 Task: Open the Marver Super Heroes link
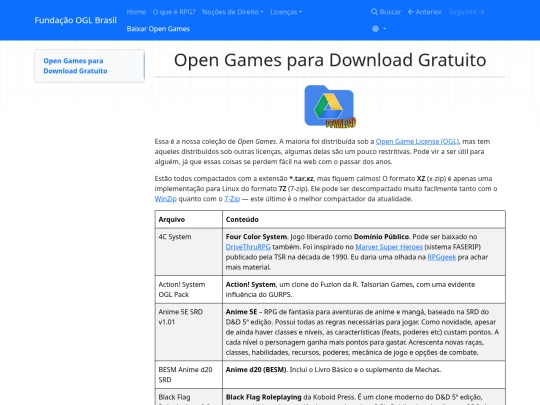tap(389, 247)
